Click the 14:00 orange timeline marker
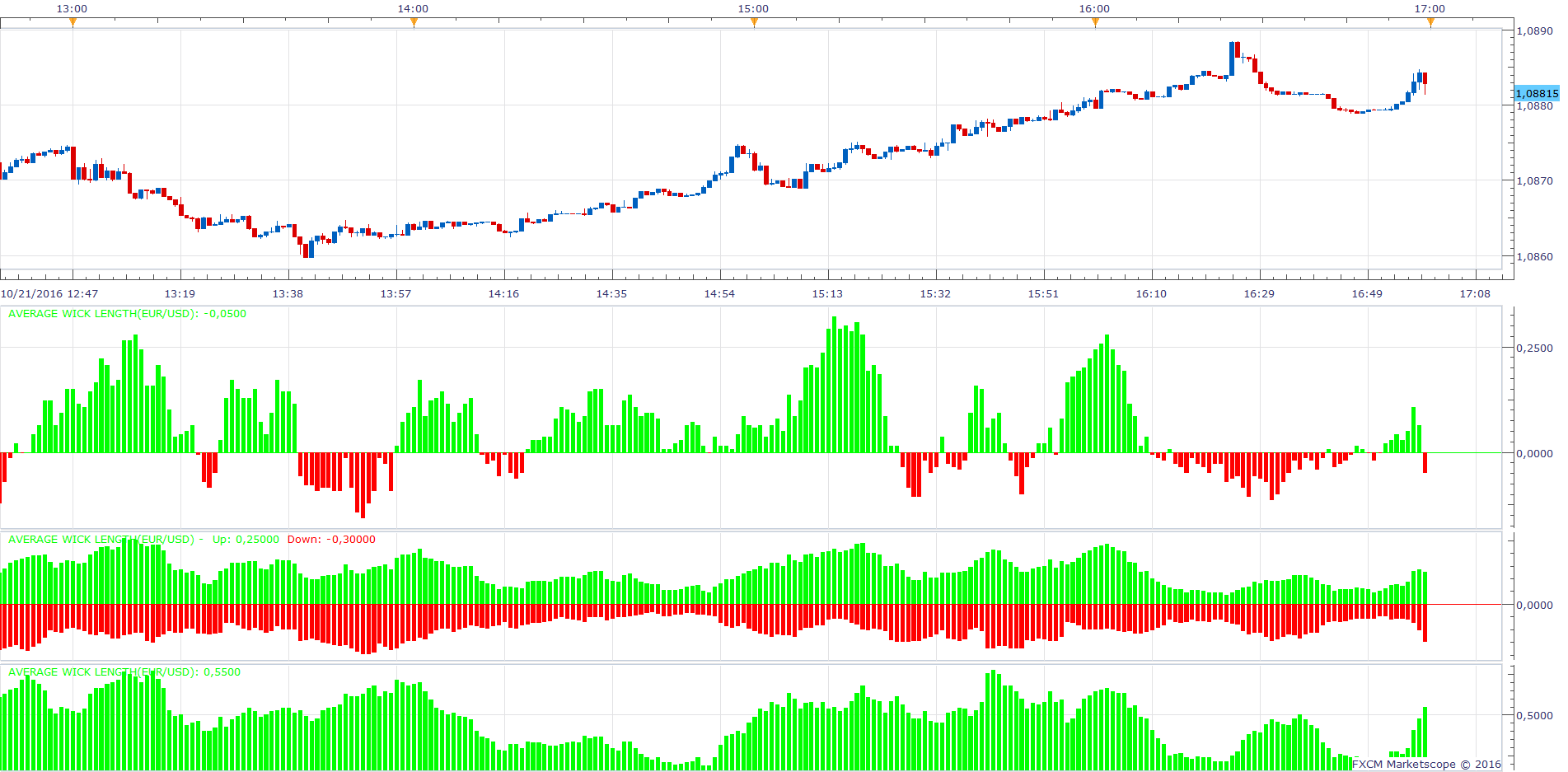Image resolution: width=1568 pixels, height=772 pixels. (414, 23)
